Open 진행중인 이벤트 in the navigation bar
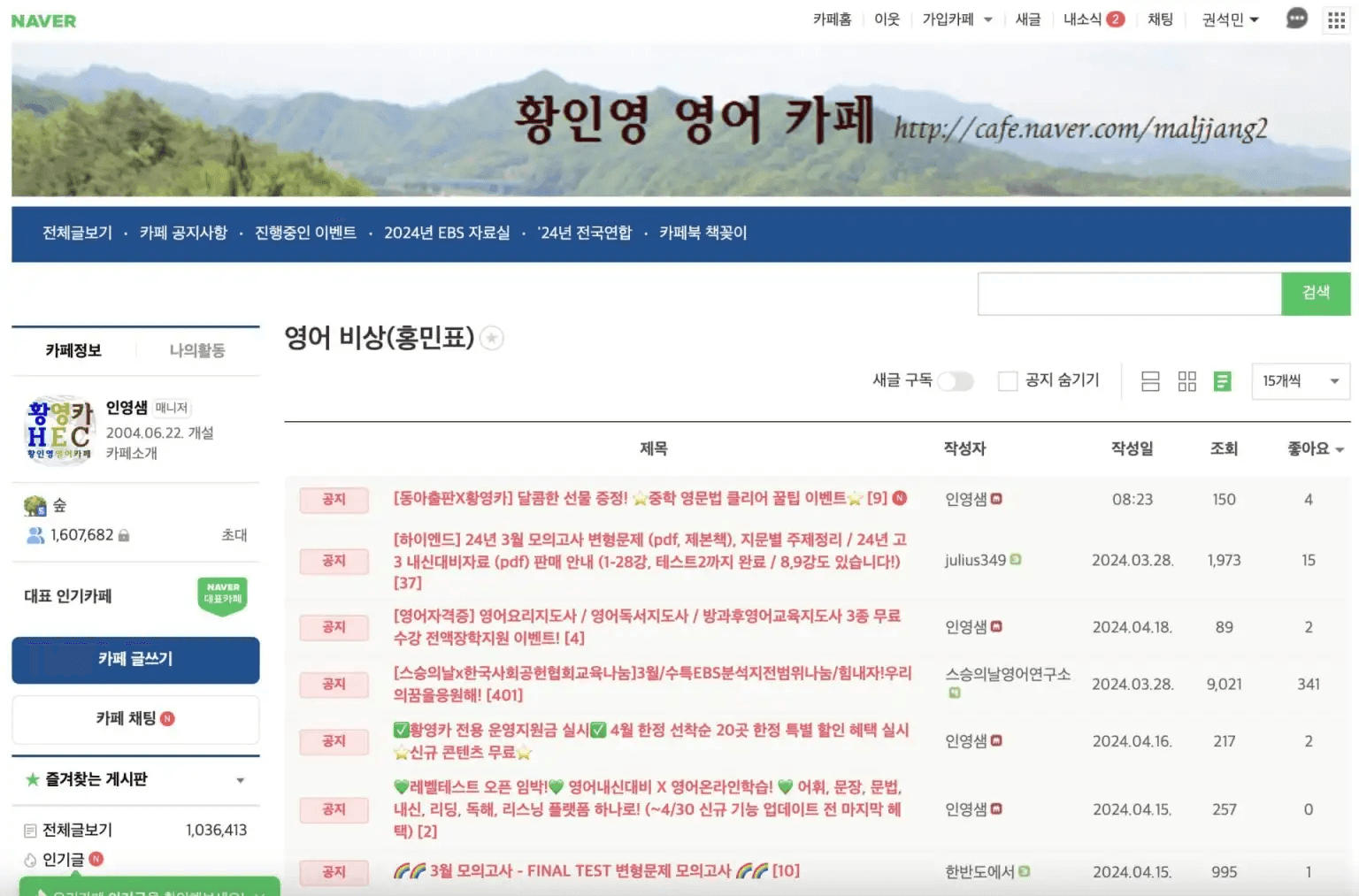 [305, 233]
